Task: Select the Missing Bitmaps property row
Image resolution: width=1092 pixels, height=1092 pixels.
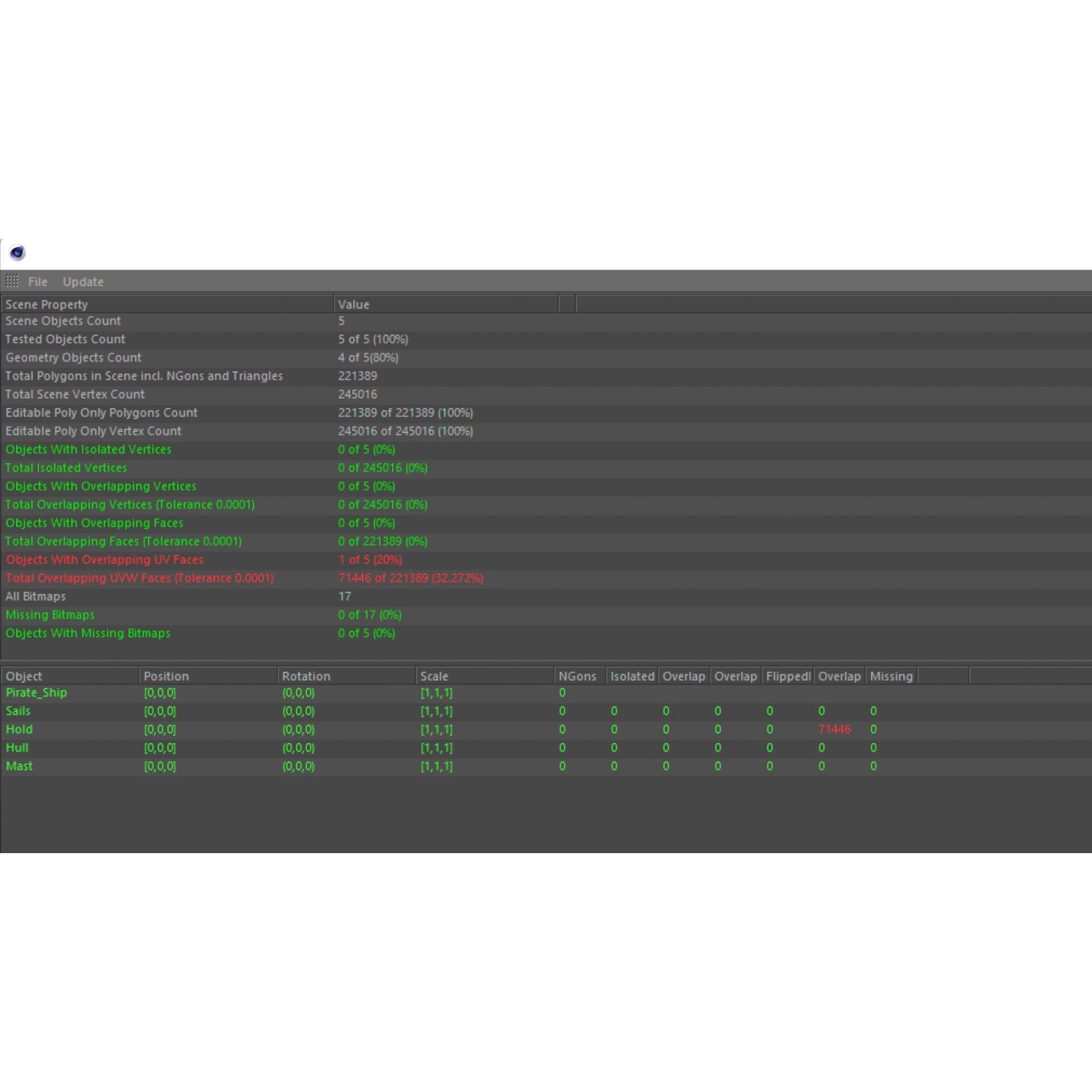Action: (50, 614)
